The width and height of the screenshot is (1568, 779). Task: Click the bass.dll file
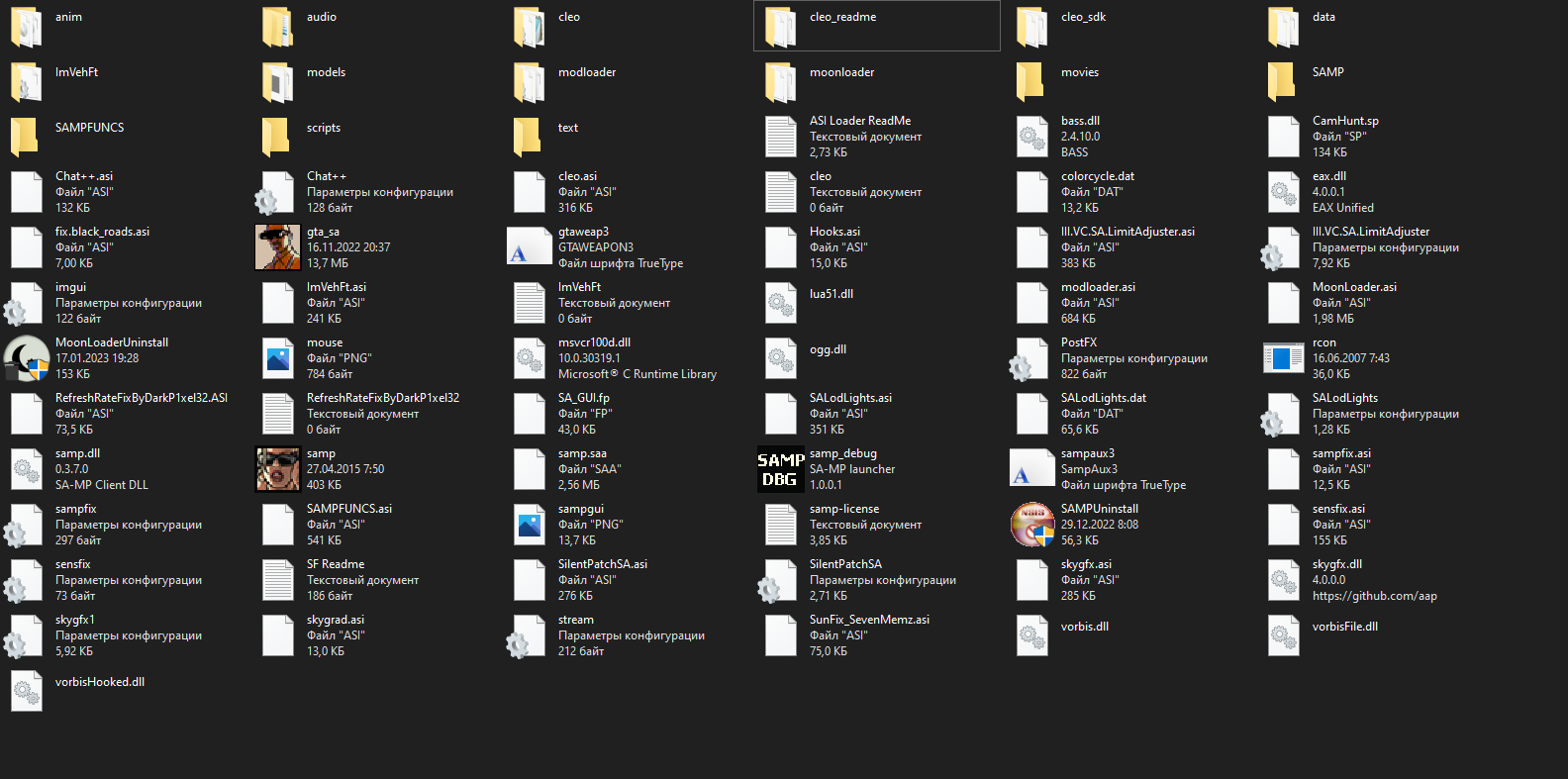tap(1031, 137)
